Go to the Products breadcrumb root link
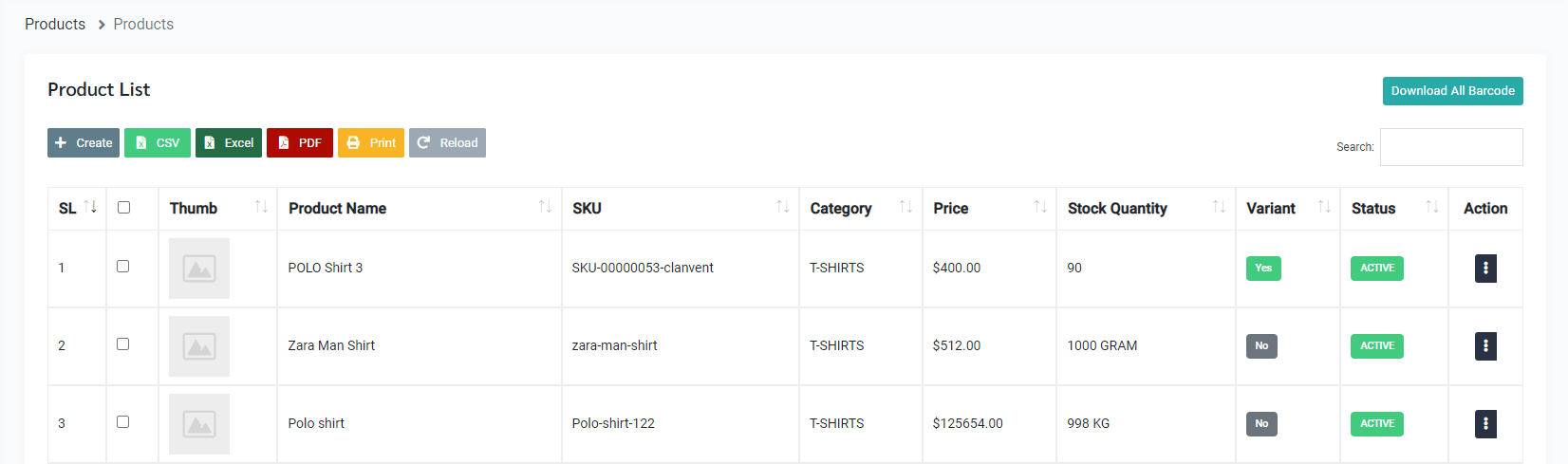This screenshot has width=1568, height=464. point(55,25)
